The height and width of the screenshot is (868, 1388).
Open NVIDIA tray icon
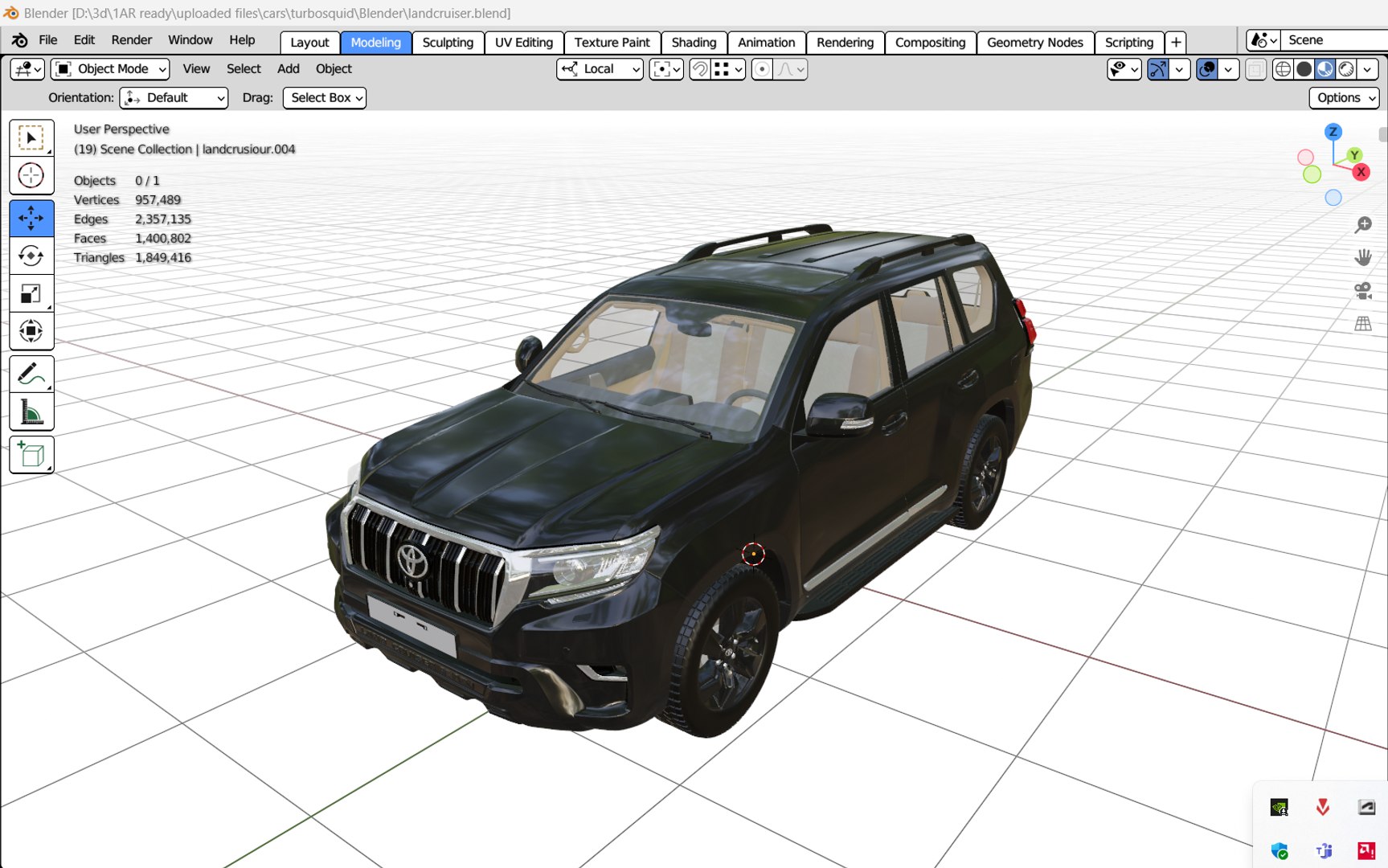(1279, 807)
